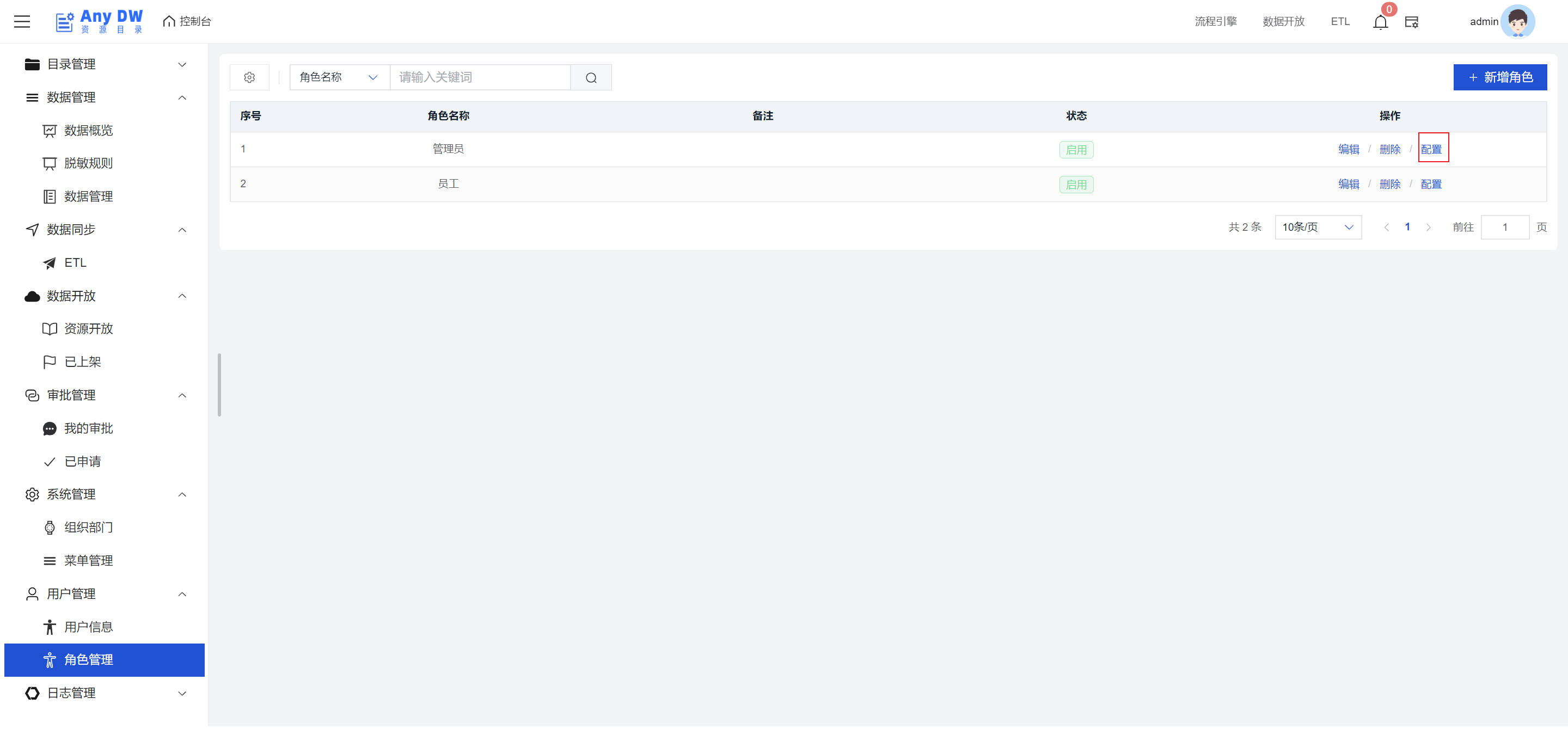Open 流程引擎 in the top navigation
Viewport: 1568px width, 735px height.
(x=1215, y=21)
